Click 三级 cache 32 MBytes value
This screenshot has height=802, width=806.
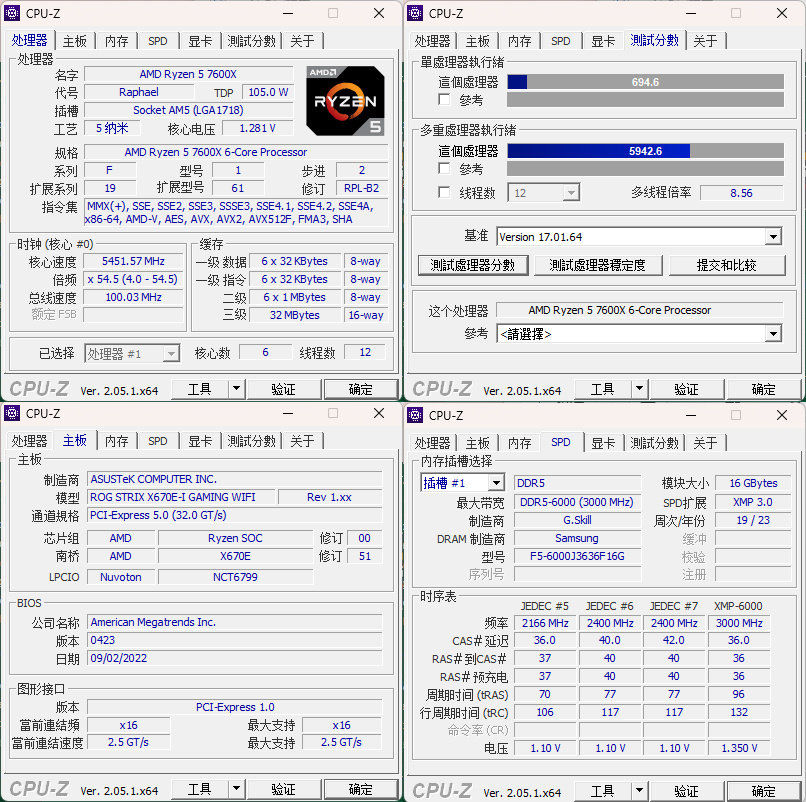(x=295, y=315)
